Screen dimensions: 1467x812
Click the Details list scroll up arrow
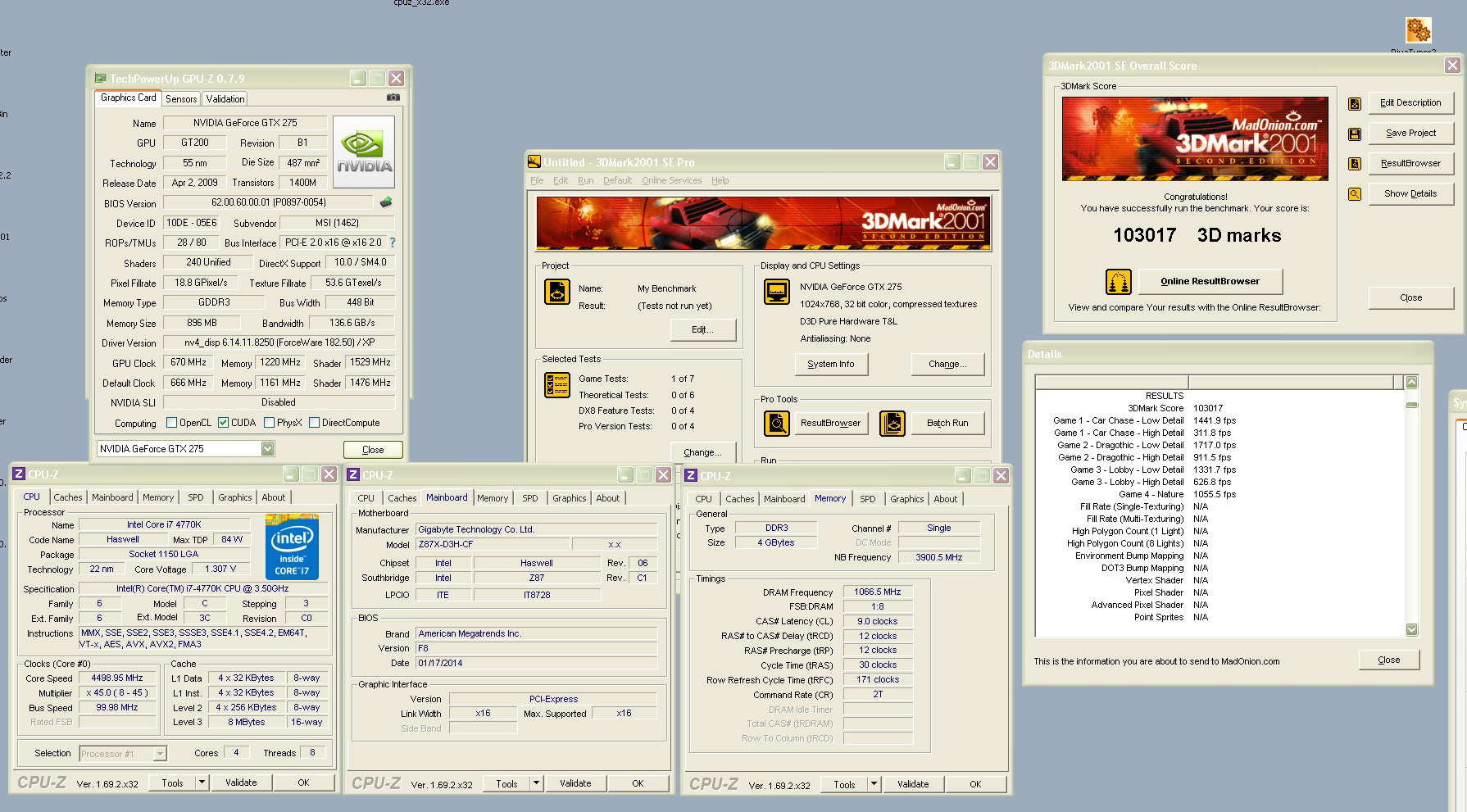1411,382
